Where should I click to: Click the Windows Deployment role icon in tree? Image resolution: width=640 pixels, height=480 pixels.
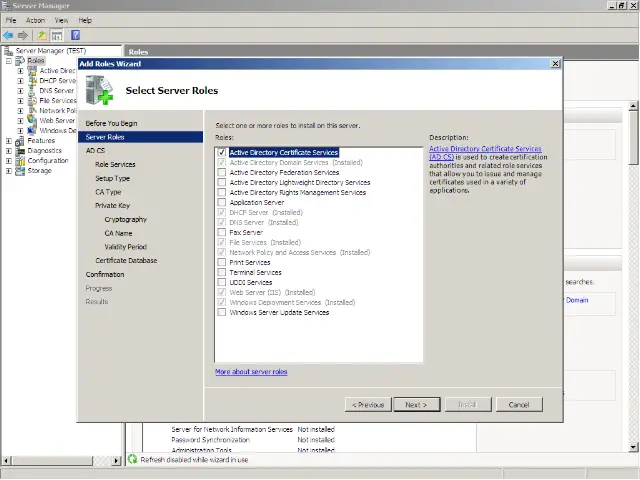pos(32,131)
